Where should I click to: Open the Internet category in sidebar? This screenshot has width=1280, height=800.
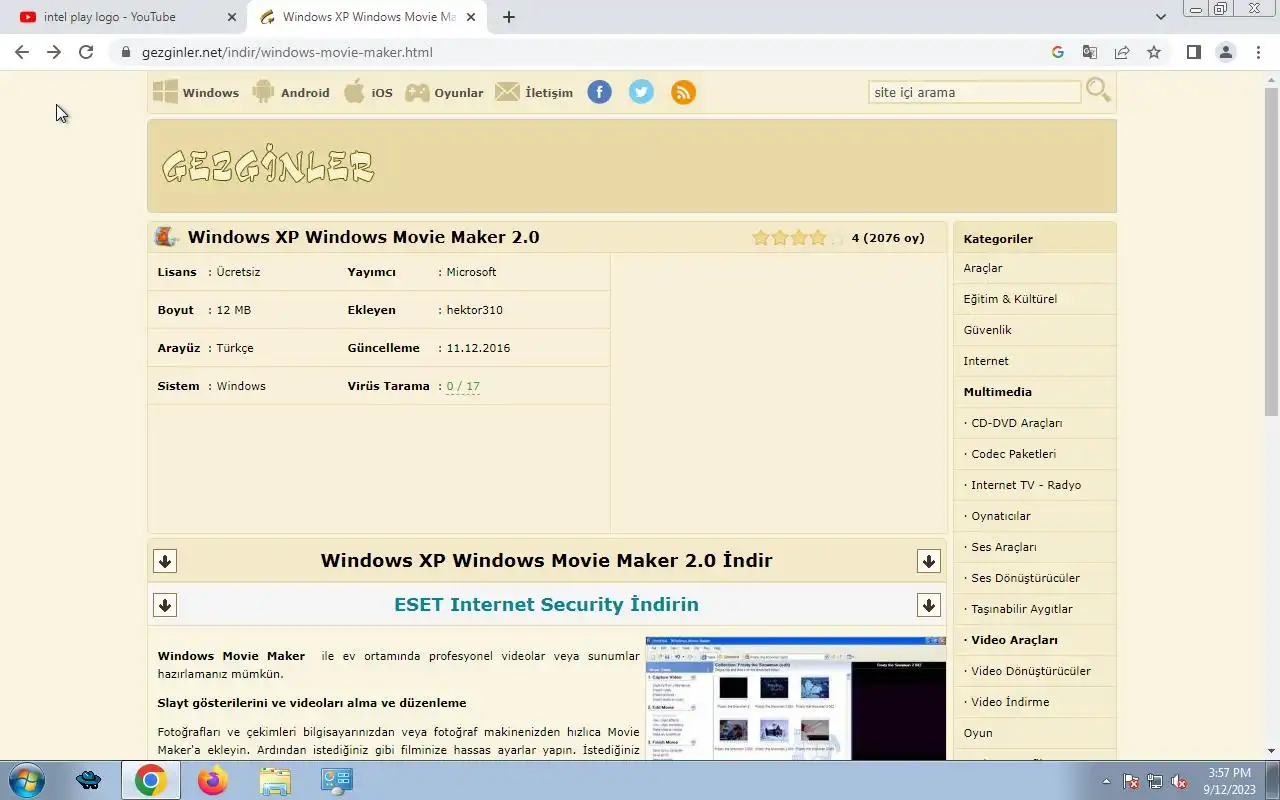click(986, 361)
